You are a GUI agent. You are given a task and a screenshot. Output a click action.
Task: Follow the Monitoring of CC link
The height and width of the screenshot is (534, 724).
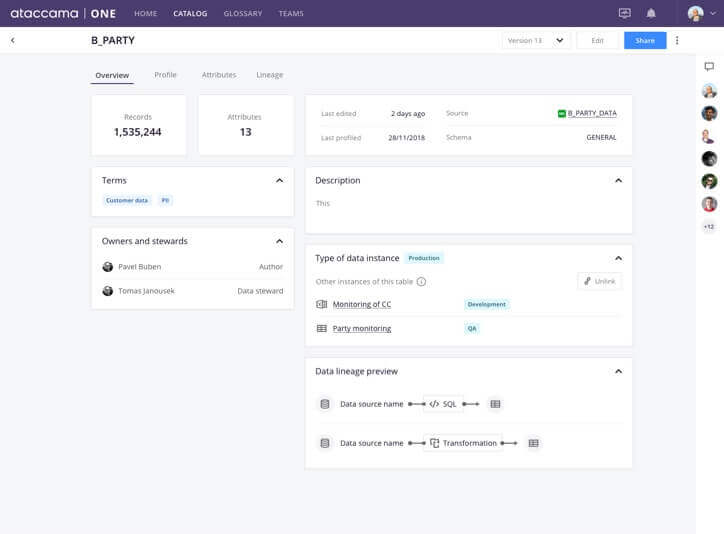pos(361,304)
